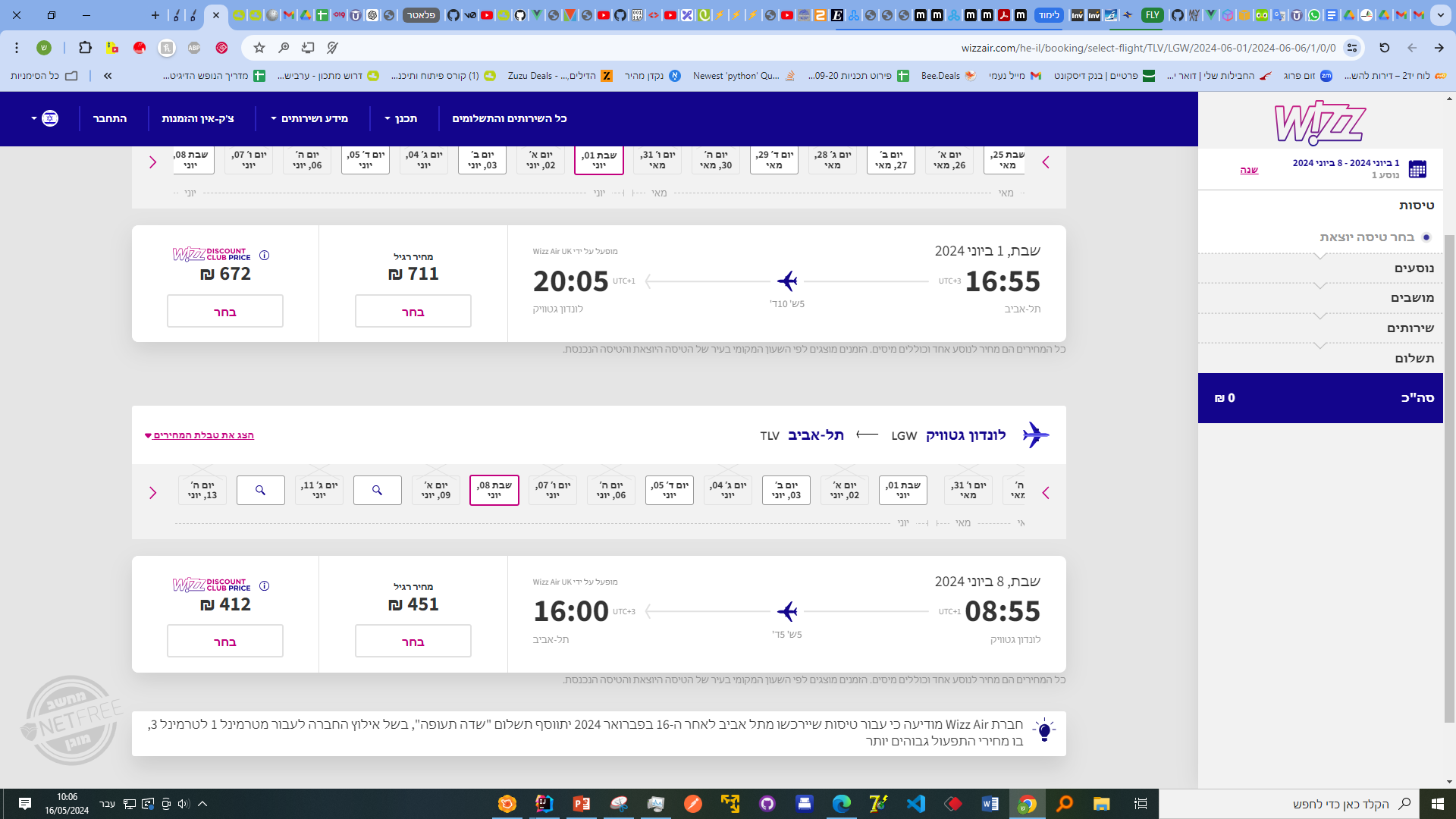Select 06 June in return date strip
The image size is (1456, 819).
pyautogui.click(x=611, y=491)
